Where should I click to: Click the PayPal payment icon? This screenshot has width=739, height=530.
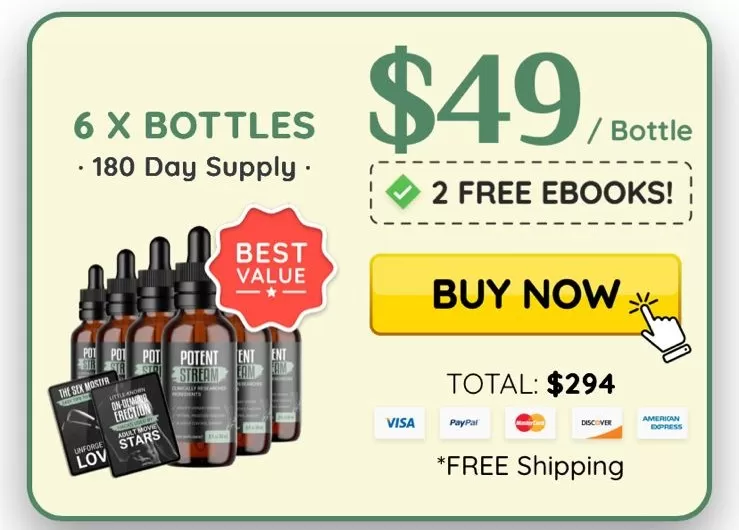click(465, 423)
